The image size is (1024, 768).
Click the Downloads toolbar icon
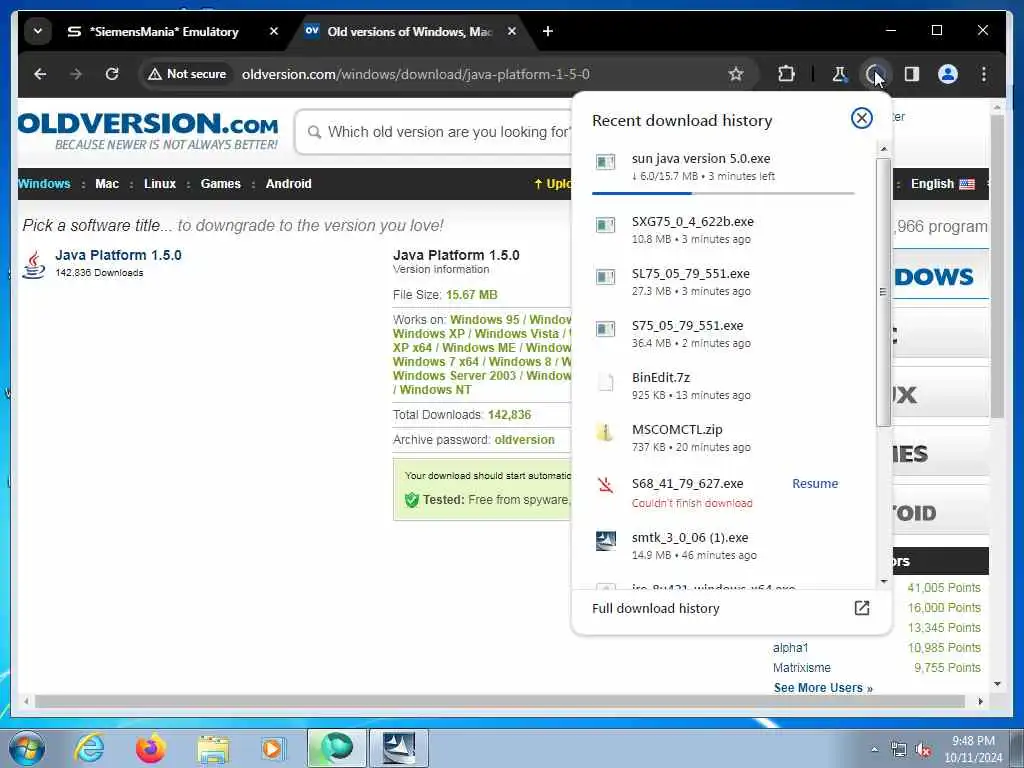874,74
